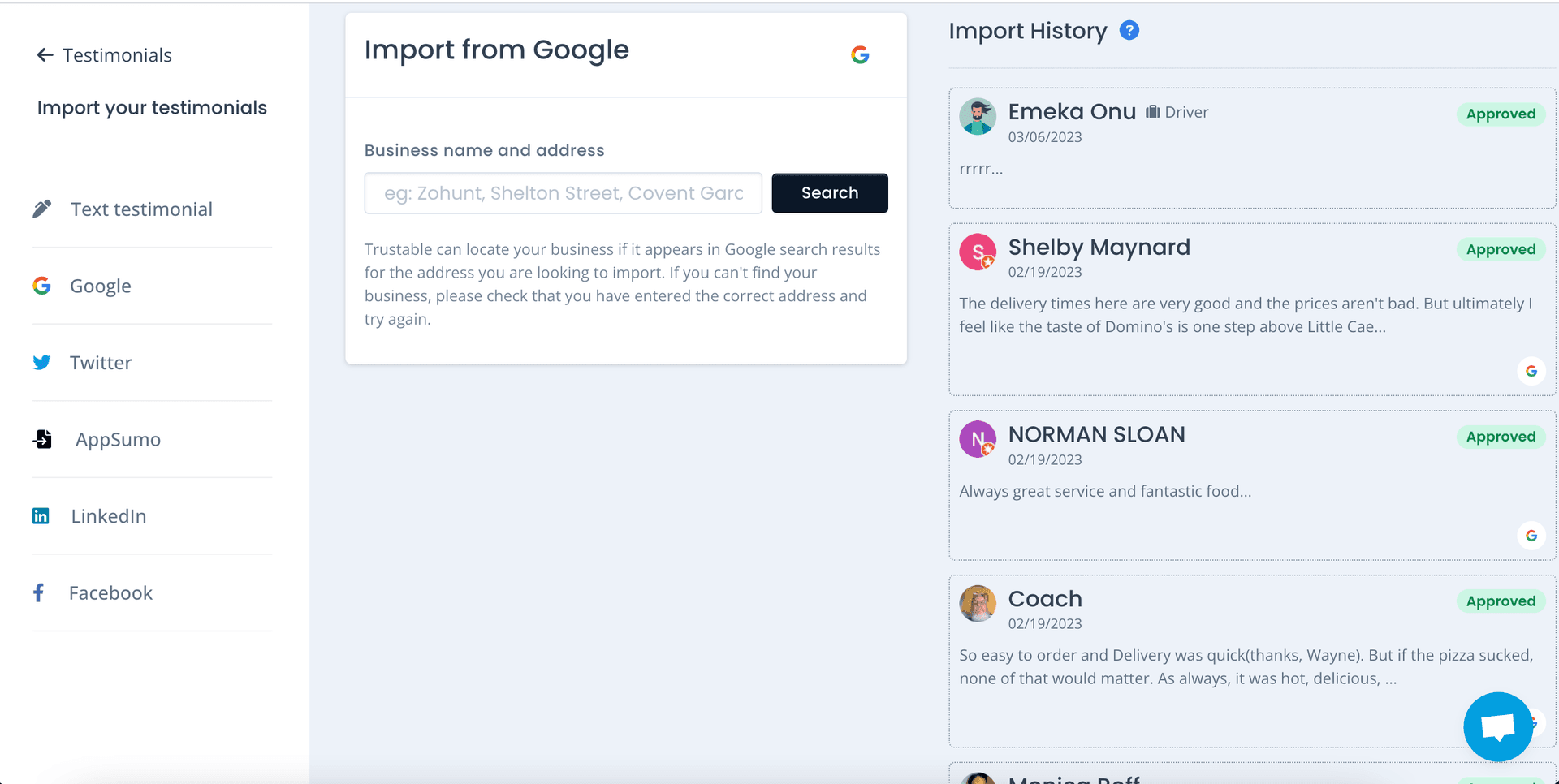The height and width of the screenshot is (784, 1559).
Task: Click Google source icon on NORMAN SLOAN review
Action: tap(1531, 536)
